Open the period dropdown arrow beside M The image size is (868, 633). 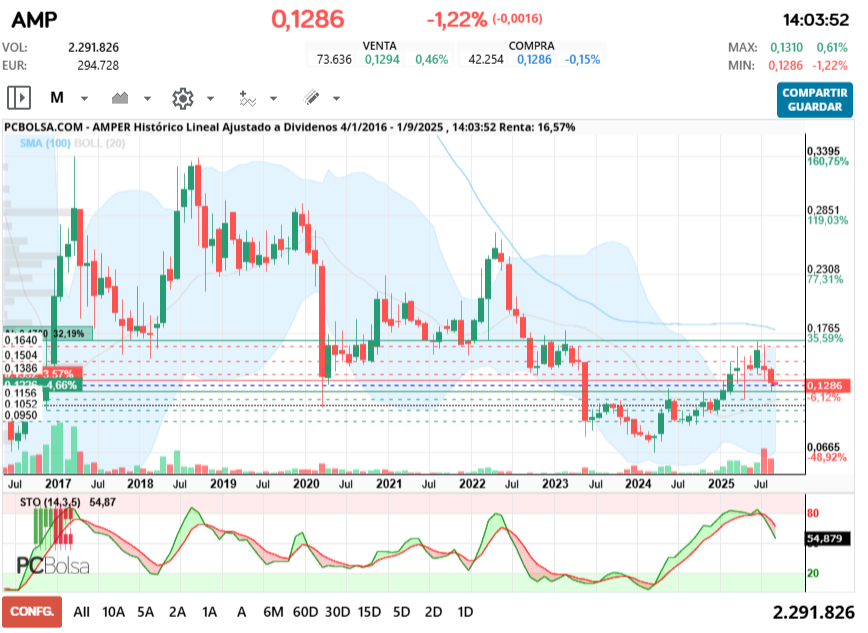tap(84, 99)
